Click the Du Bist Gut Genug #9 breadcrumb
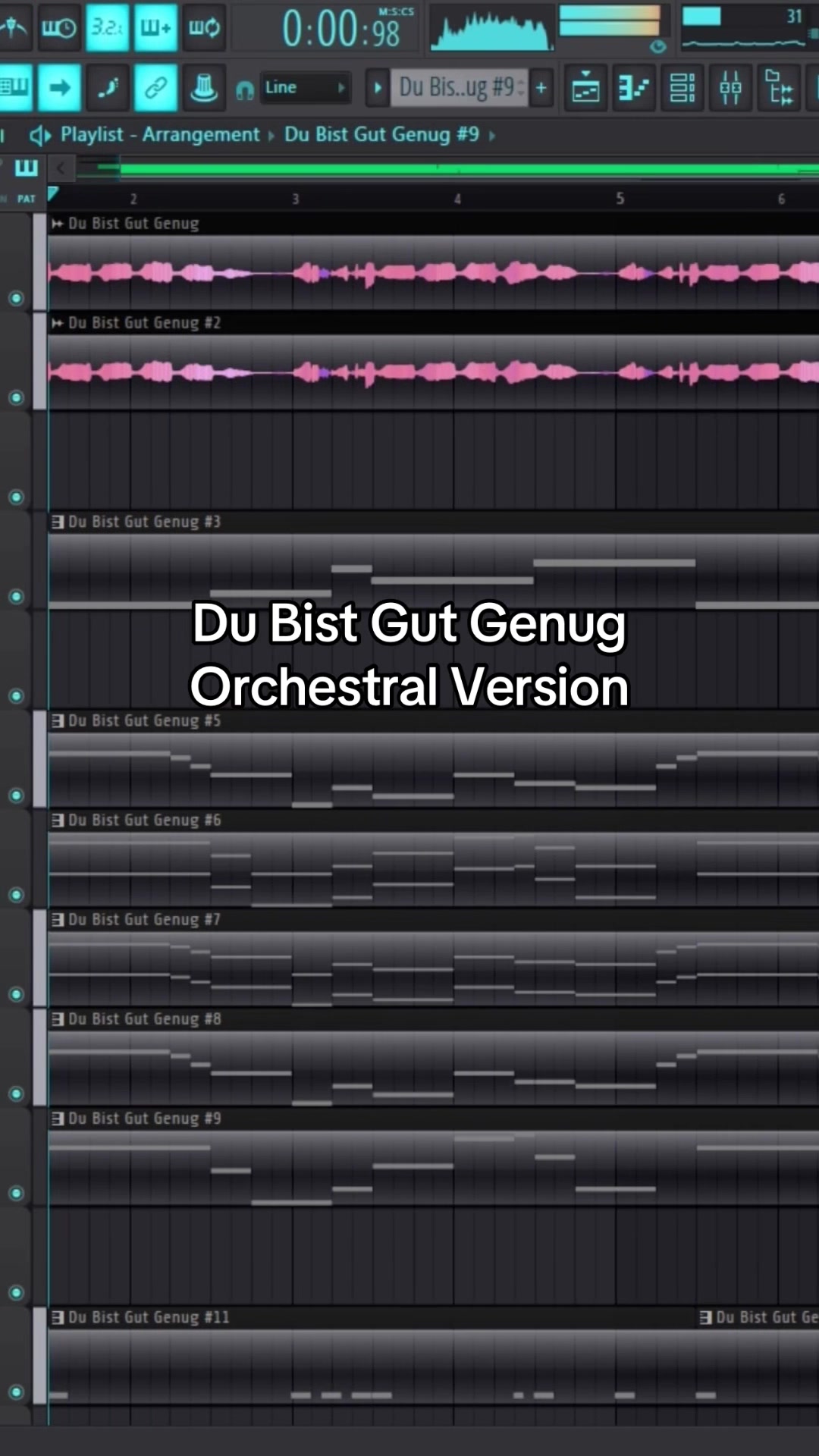Screen dimensions: 819x1456 pyautogui.click(x=381, y=135)
